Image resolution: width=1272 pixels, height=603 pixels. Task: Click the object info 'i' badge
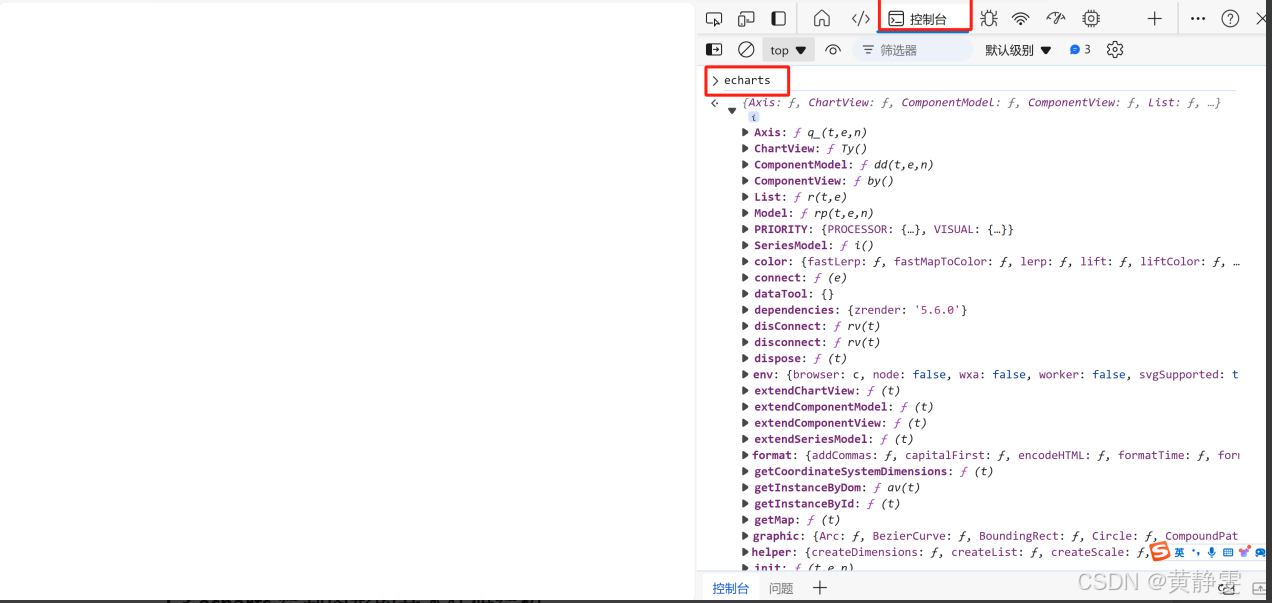pos(754,117)
